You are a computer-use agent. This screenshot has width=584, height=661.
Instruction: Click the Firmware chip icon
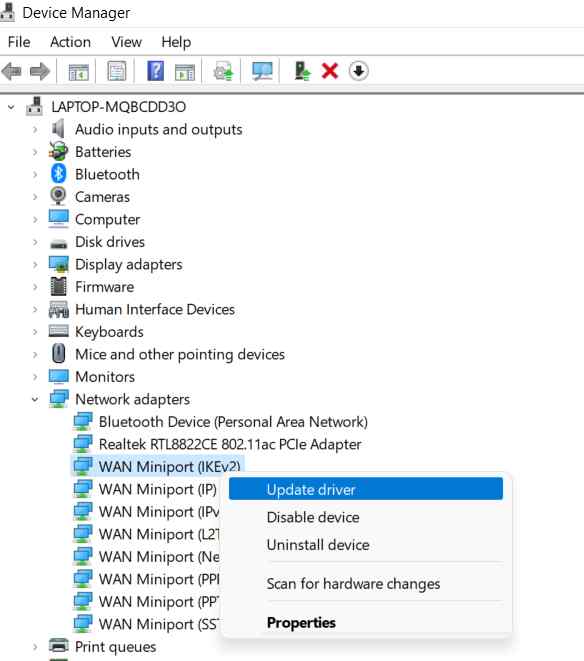58,286
